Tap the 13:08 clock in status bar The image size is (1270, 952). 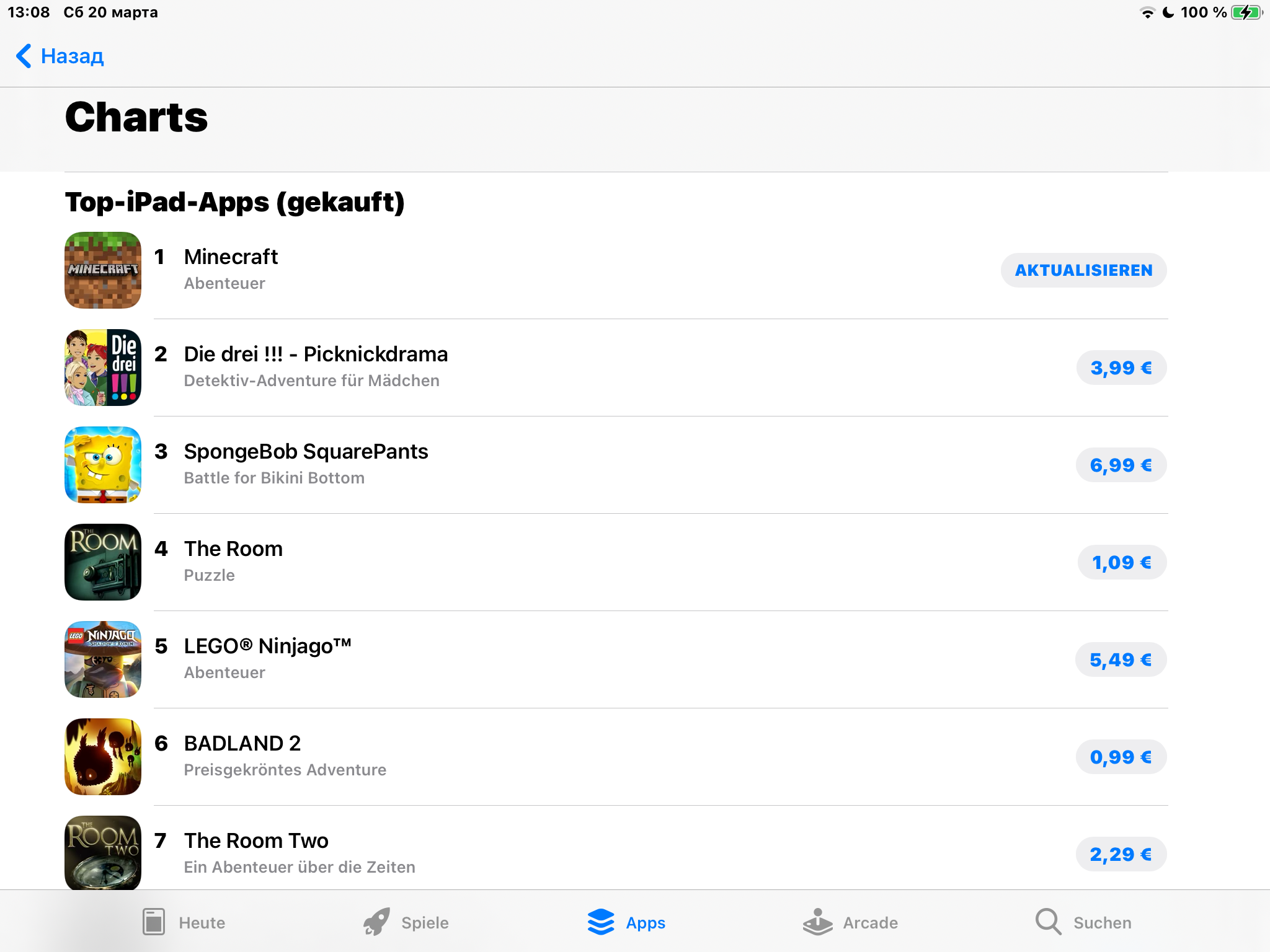tap(29, 12)
